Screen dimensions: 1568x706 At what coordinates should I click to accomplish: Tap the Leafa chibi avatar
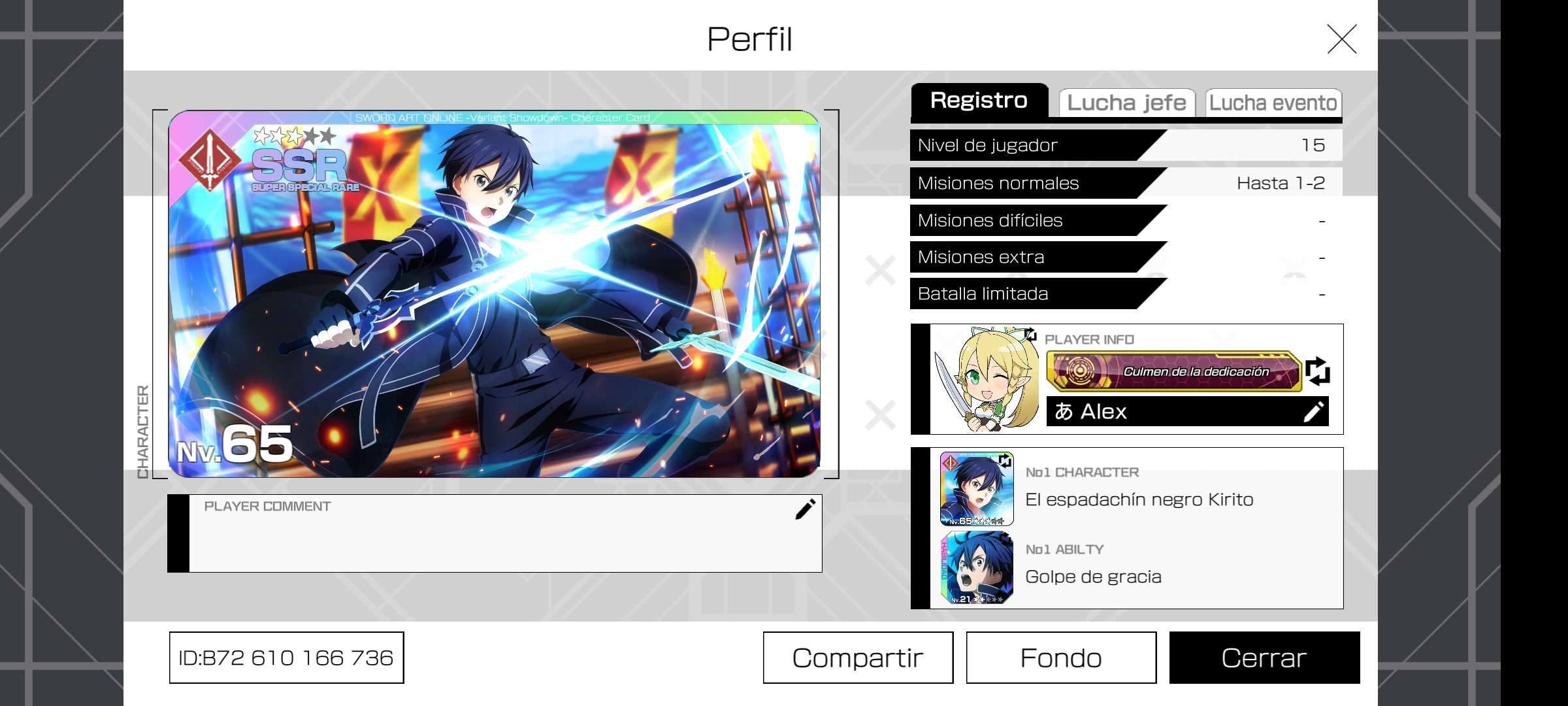pyautogui.click(x=985, y=379)
